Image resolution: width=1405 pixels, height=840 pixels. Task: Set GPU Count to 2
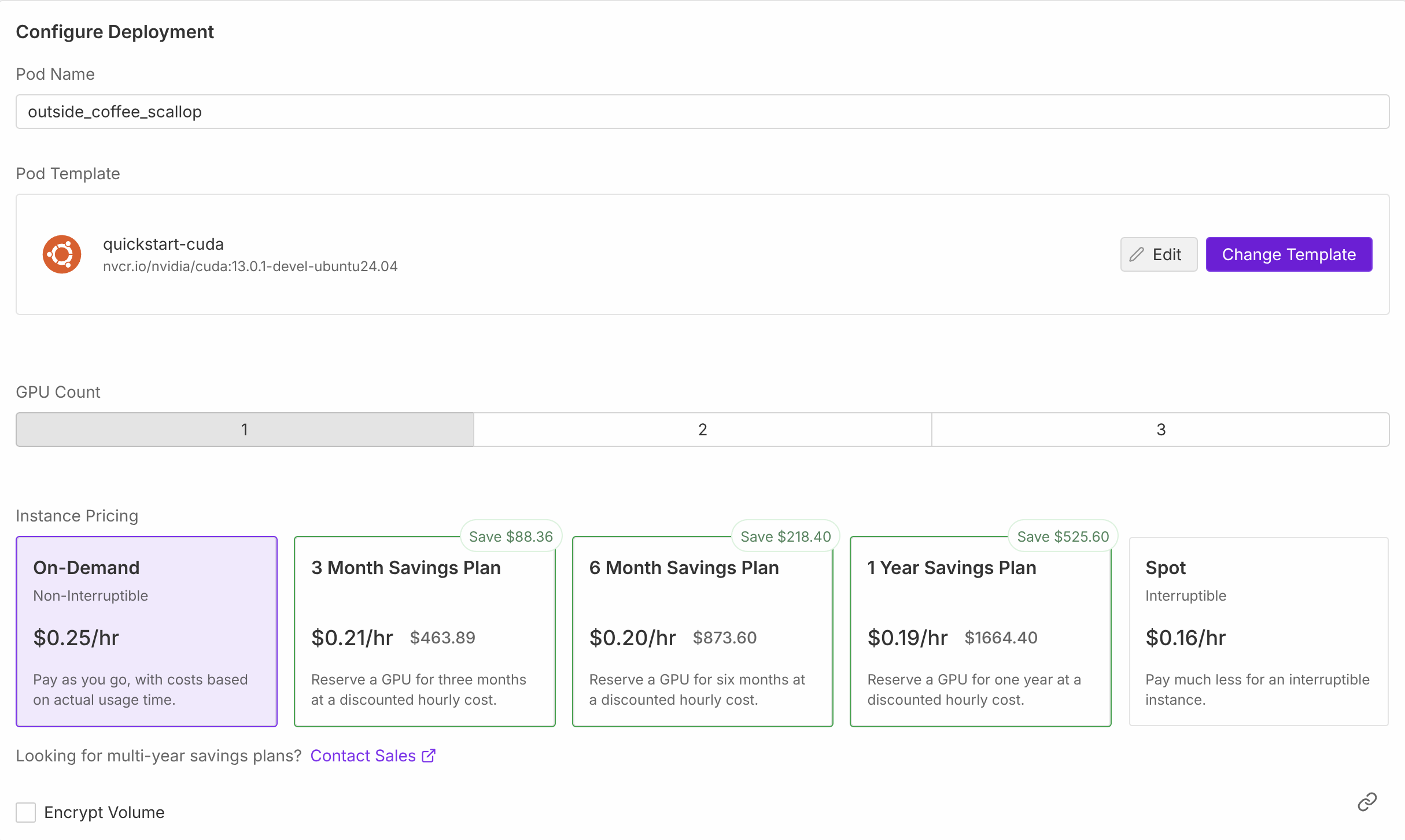pos(702,430)
